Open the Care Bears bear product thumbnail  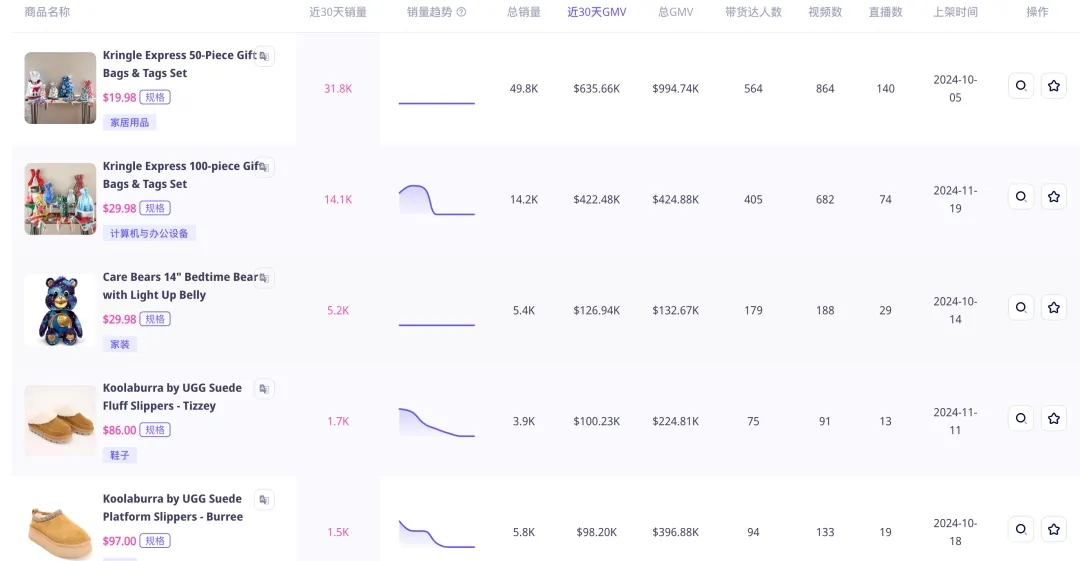pos(60,310)
